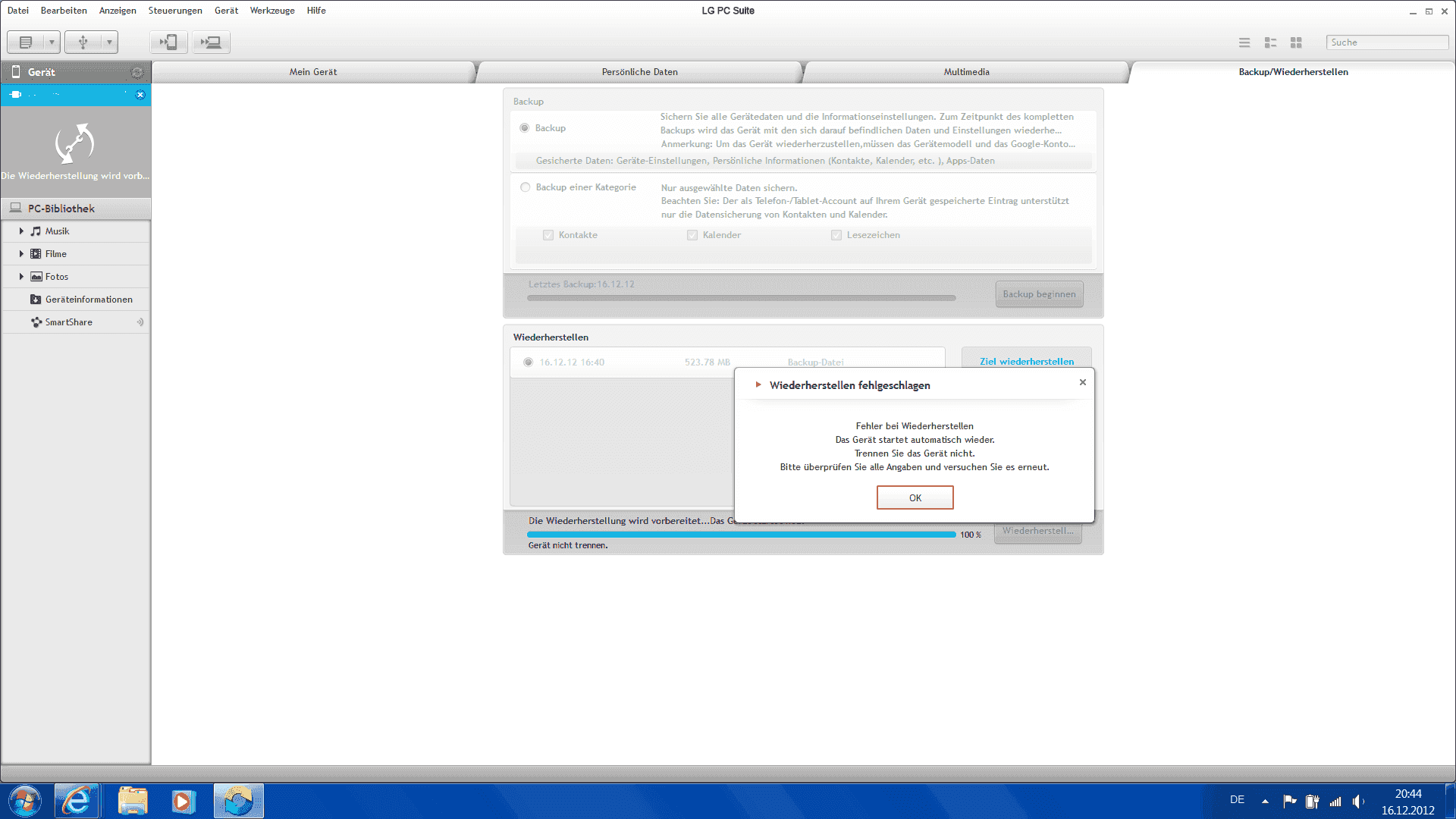
Task: Select the Filme library entry
Action: pos(55,254)
